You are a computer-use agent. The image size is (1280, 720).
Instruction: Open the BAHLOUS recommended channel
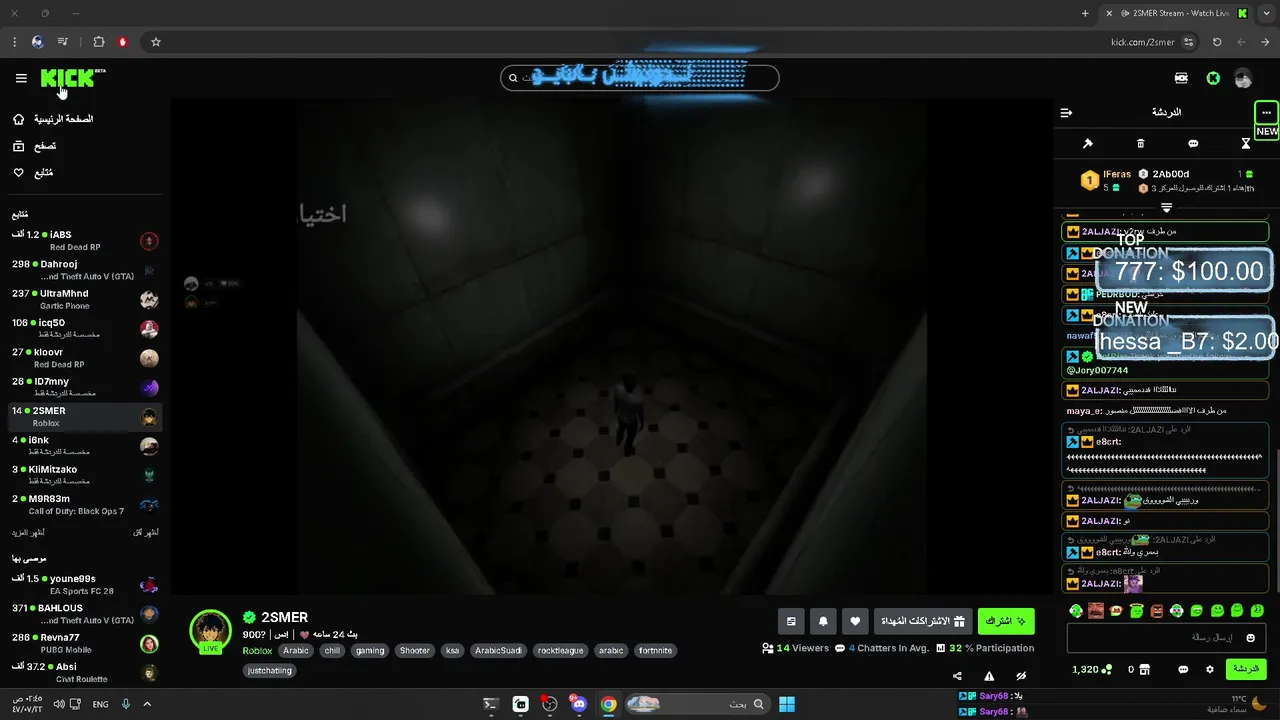click(85, 613)
